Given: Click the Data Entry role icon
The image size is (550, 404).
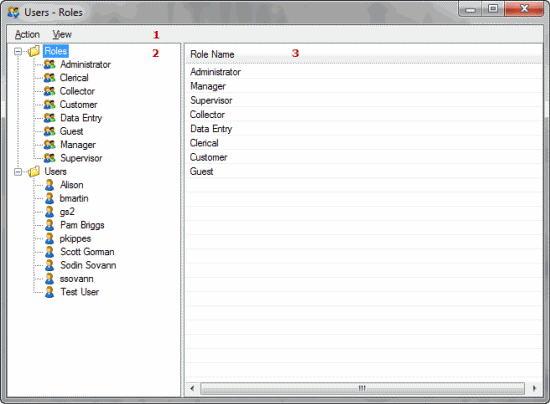Looking at the screenshot, I should [50, 118].
